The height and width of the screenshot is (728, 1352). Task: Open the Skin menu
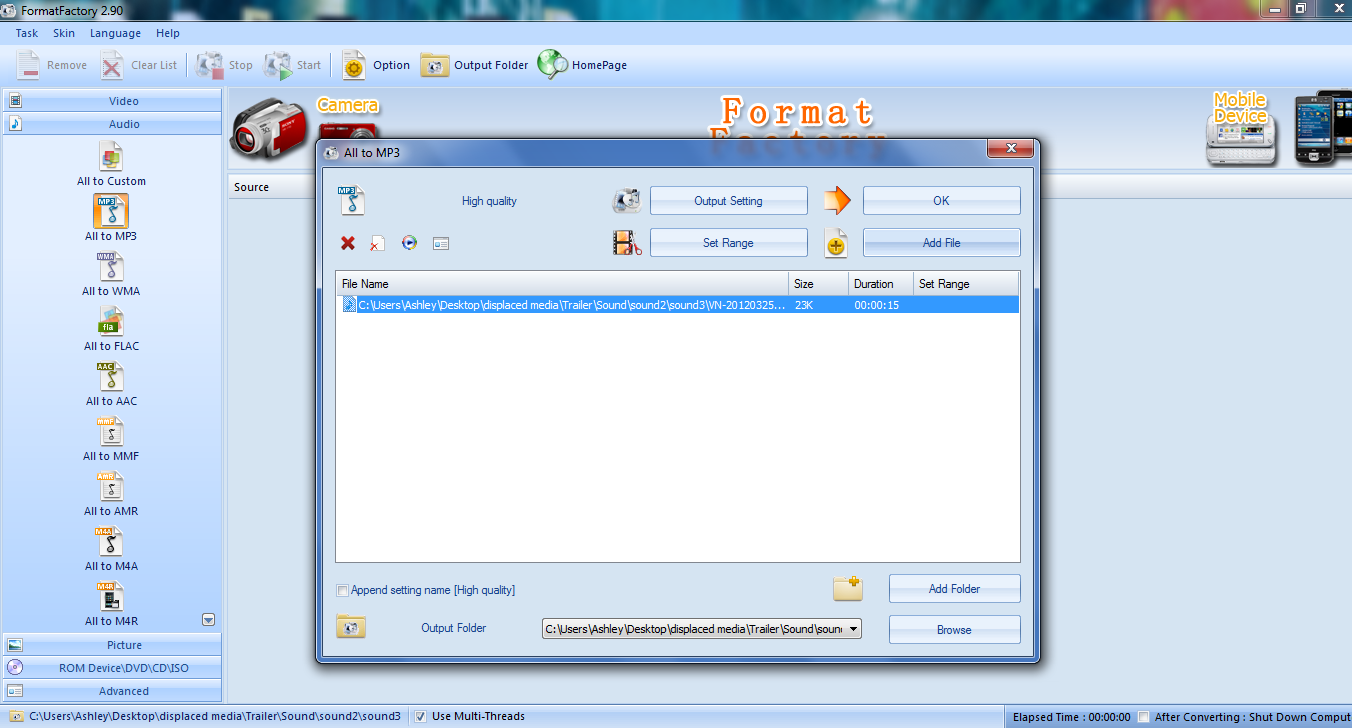click(64, 33)
